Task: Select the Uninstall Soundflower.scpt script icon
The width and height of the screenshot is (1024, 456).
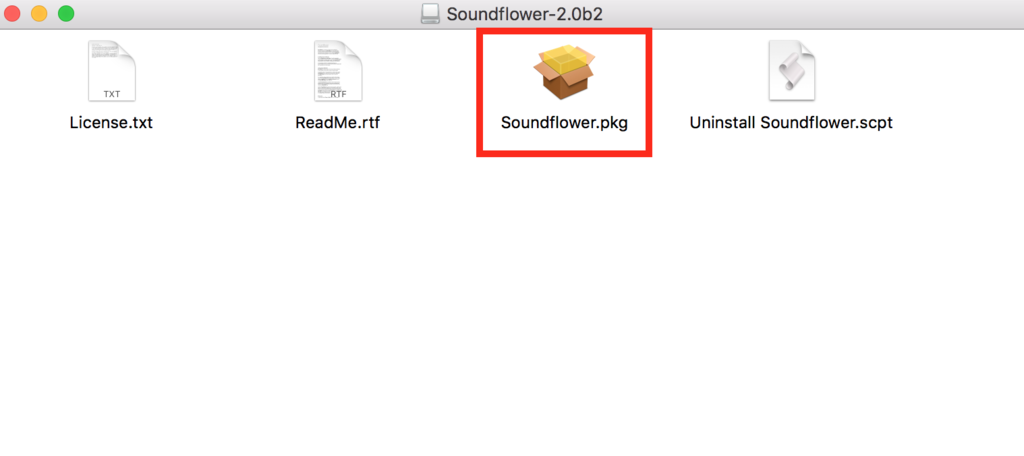Action: point(792,71)
